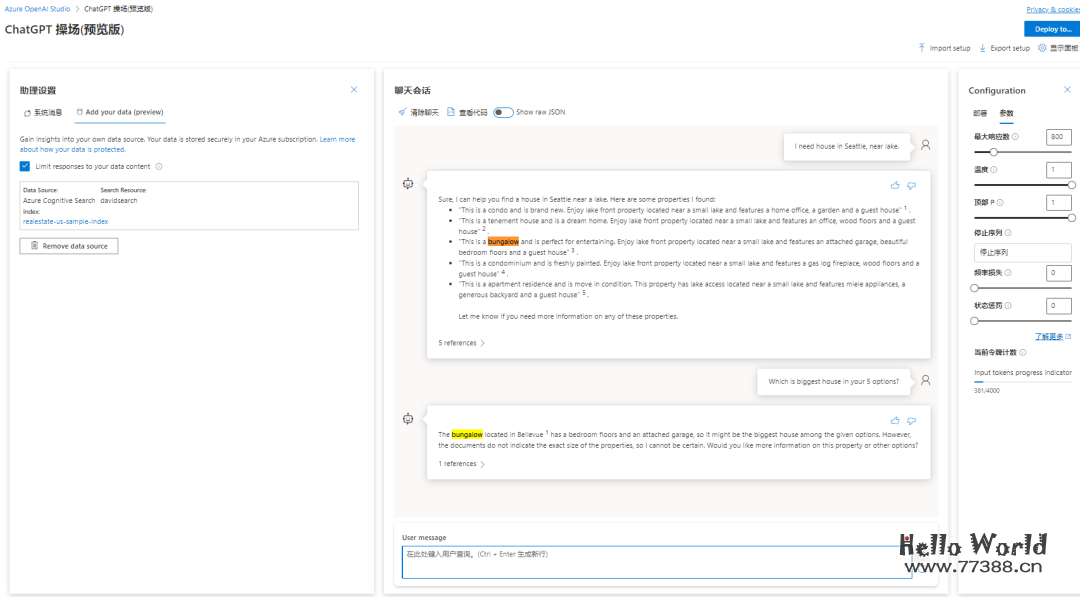Click thumbs up on the bungalow response
Screen dimensions: 1080x597
[x=895, y=420]
